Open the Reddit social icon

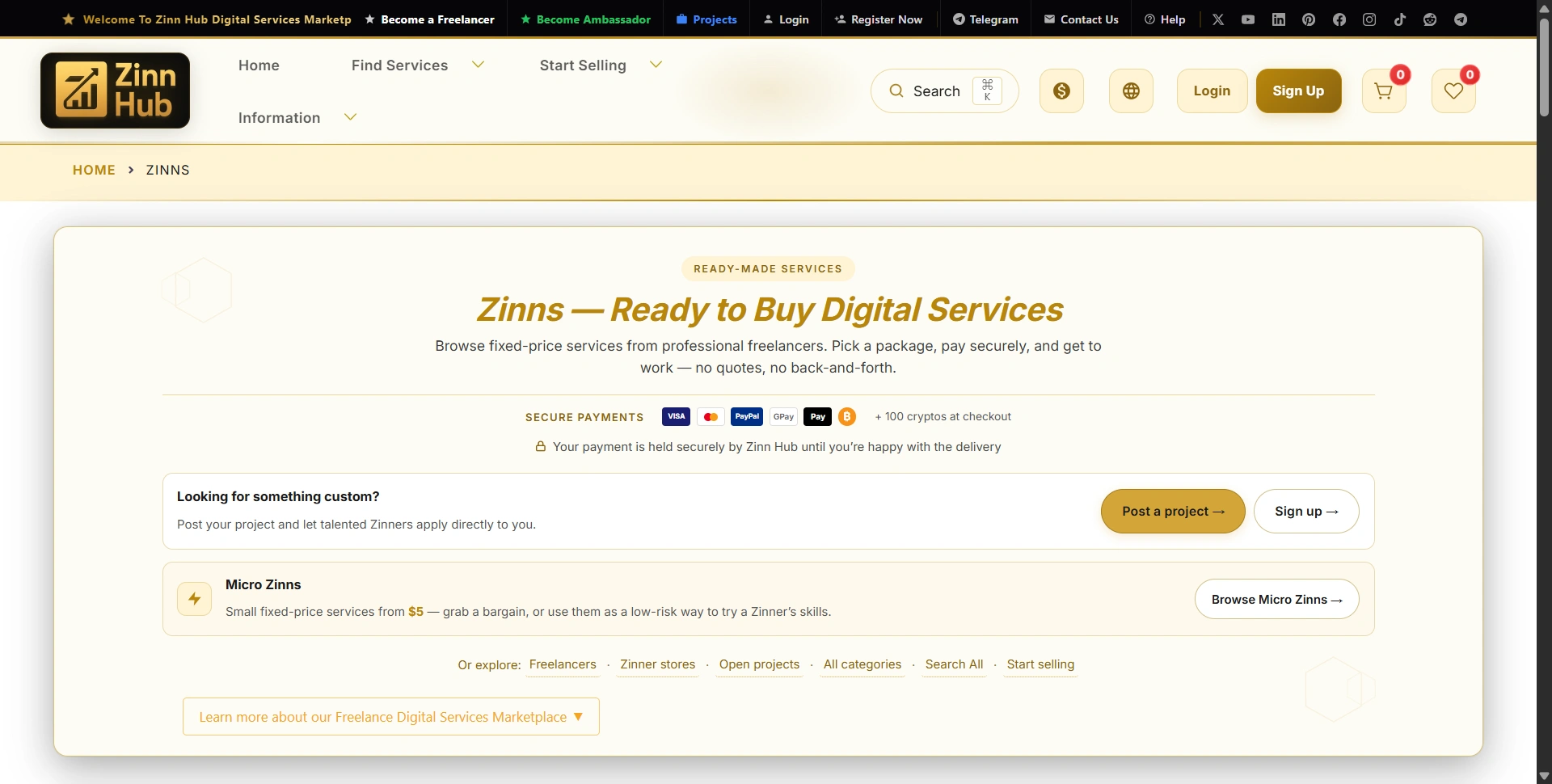point(1430,19)
